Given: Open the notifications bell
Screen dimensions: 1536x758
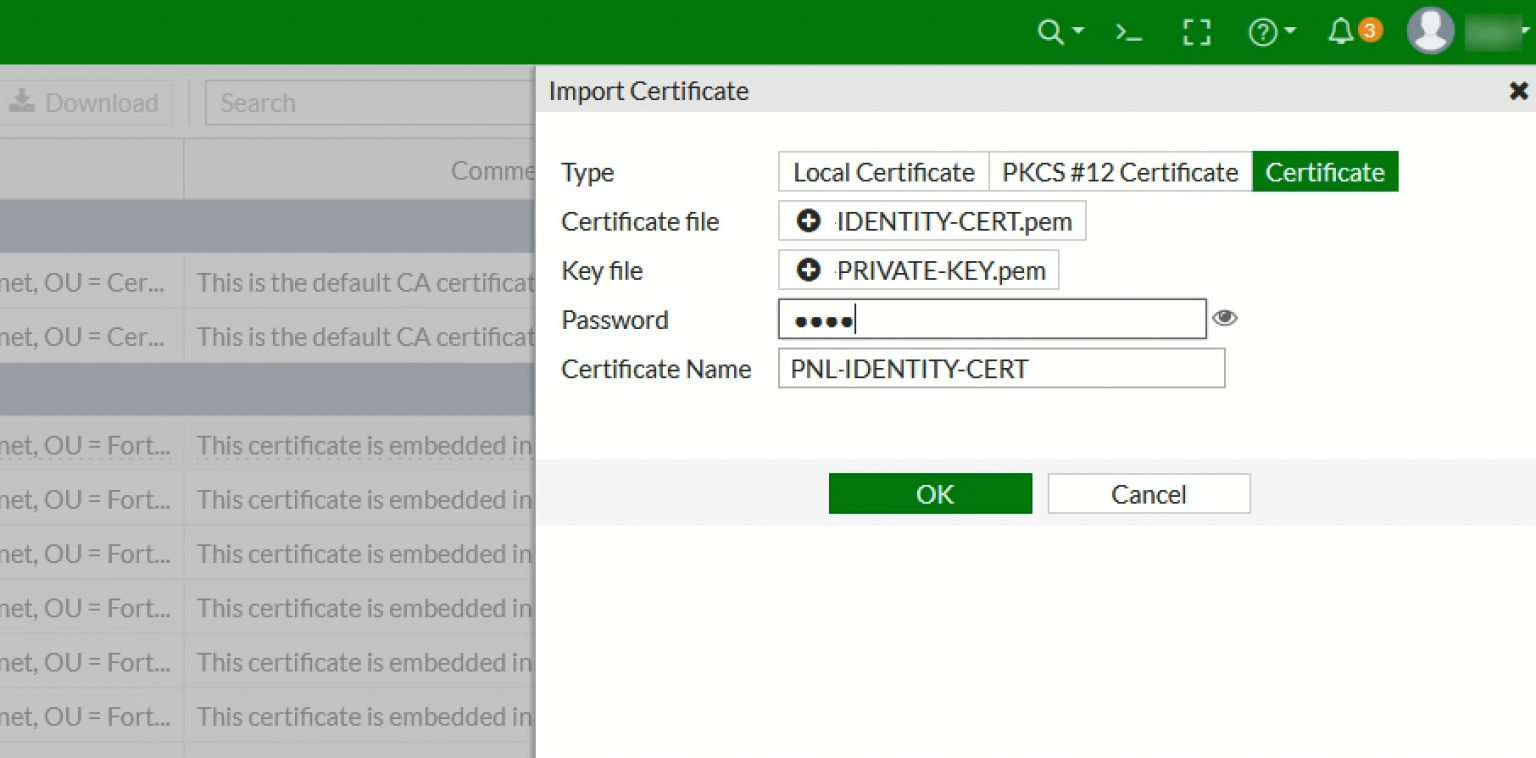Looking at the screenshot, I should [x=1344, y=31].
